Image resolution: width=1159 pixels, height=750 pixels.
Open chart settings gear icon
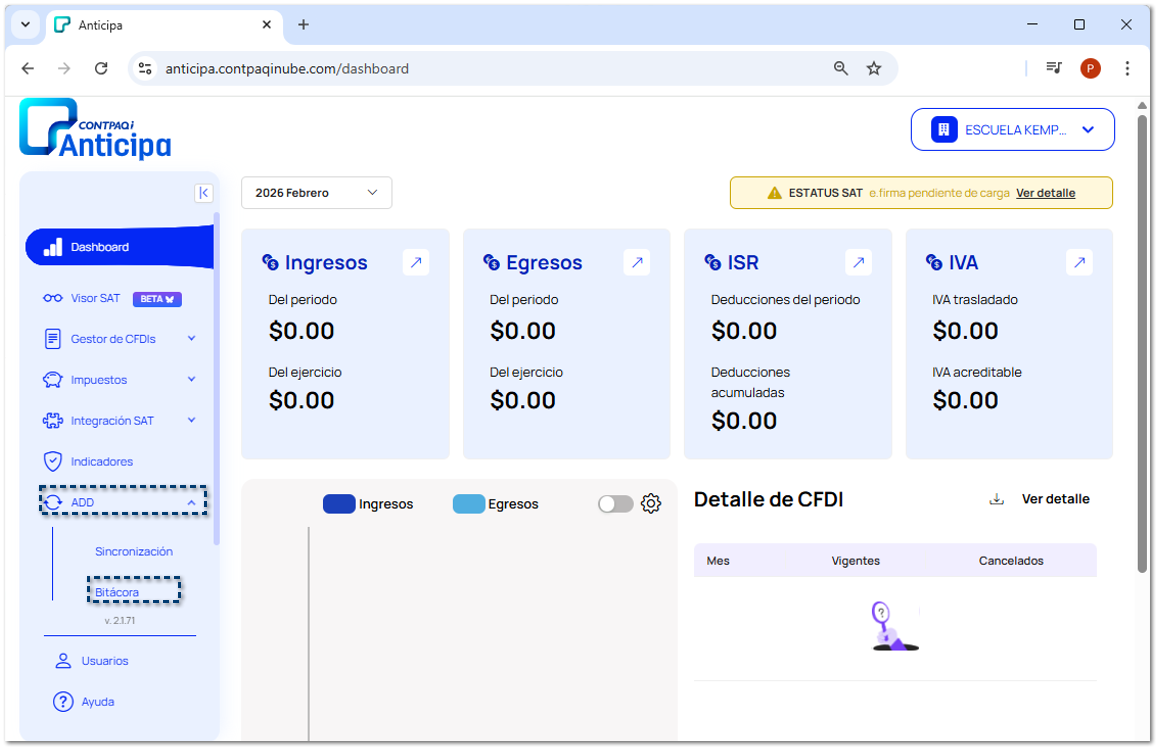click(x=651, y=504)
